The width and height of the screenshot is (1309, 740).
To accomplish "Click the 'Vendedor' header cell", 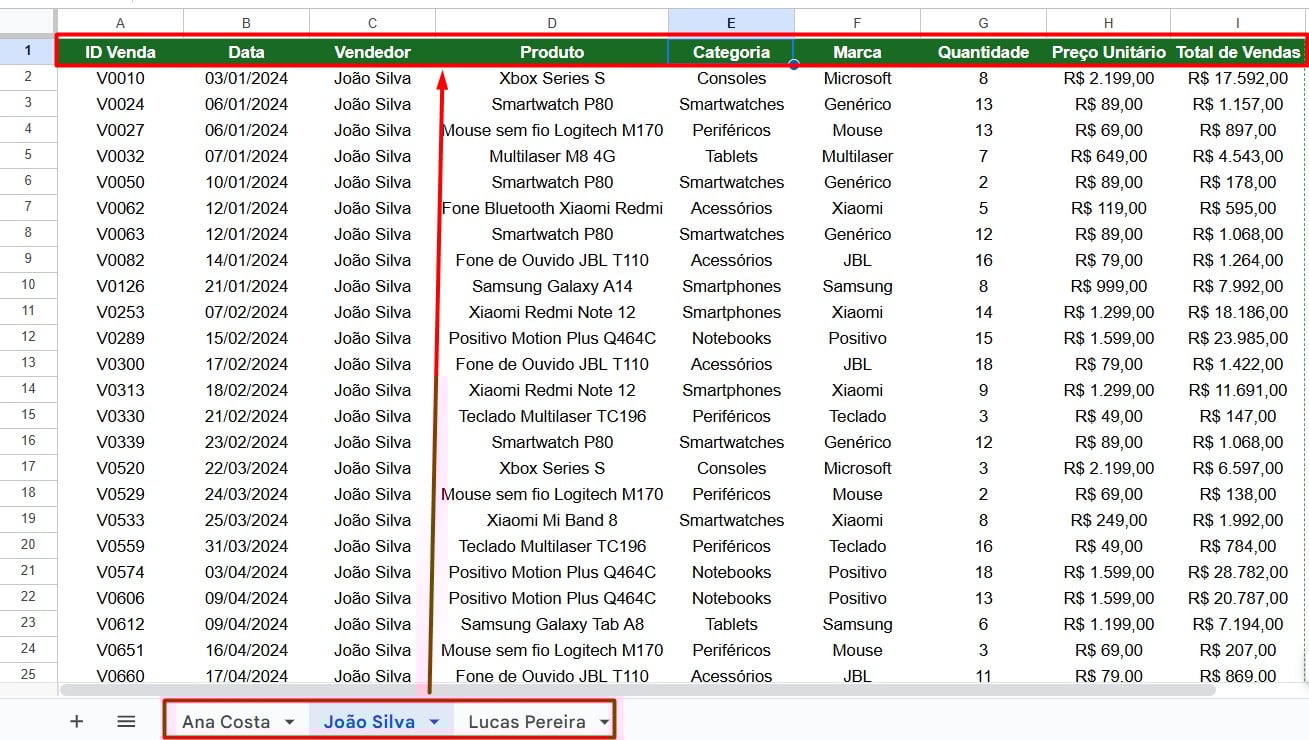I will click(373, 52).
